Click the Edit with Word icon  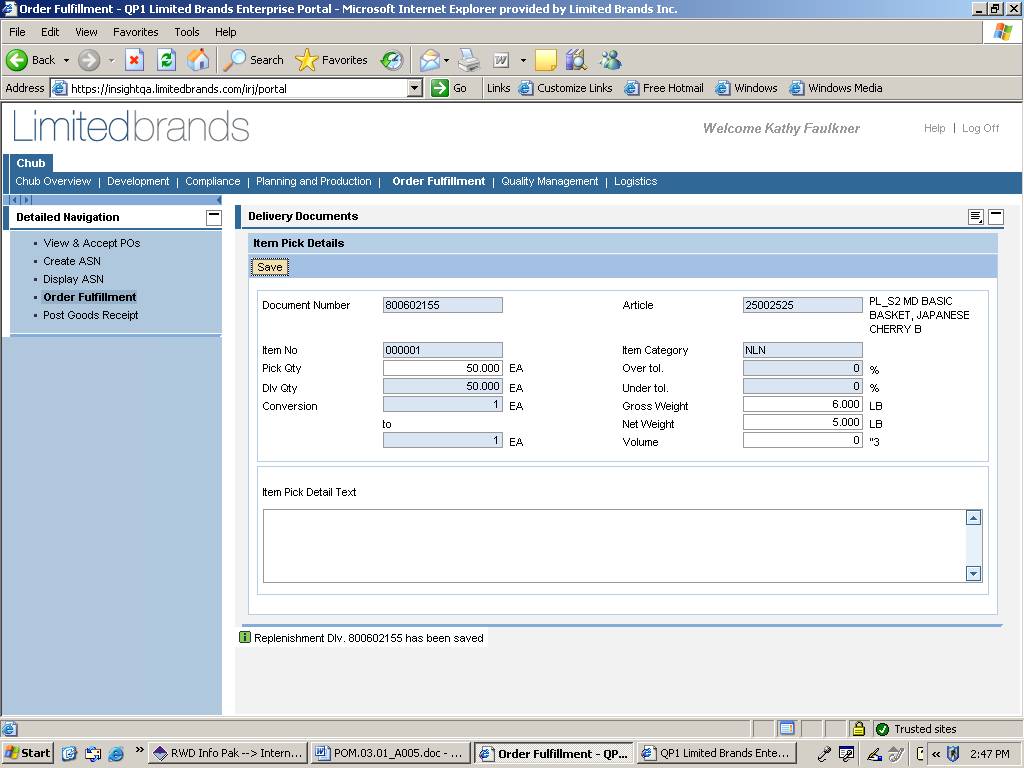click(501, 60)
